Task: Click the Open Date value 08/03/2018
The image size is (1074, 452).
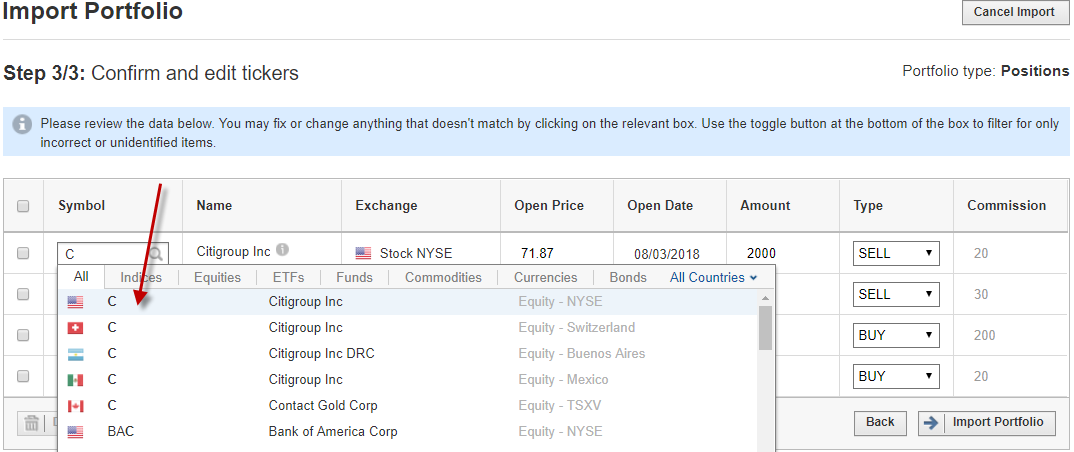Action: (667, 254)
